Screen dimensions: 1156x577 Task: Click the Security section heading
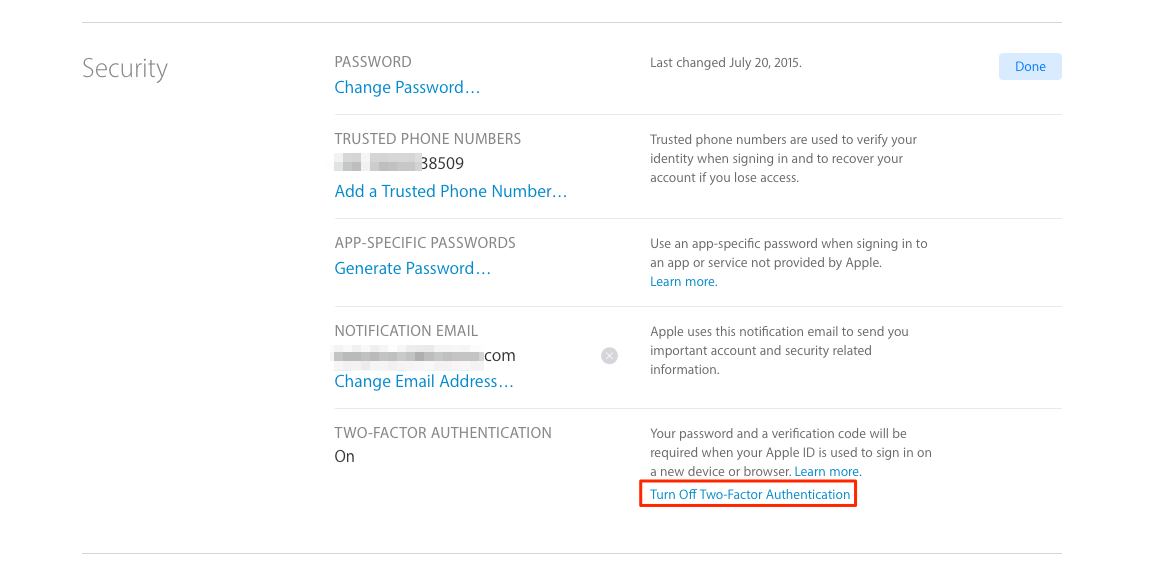click(x=125, y=69)
